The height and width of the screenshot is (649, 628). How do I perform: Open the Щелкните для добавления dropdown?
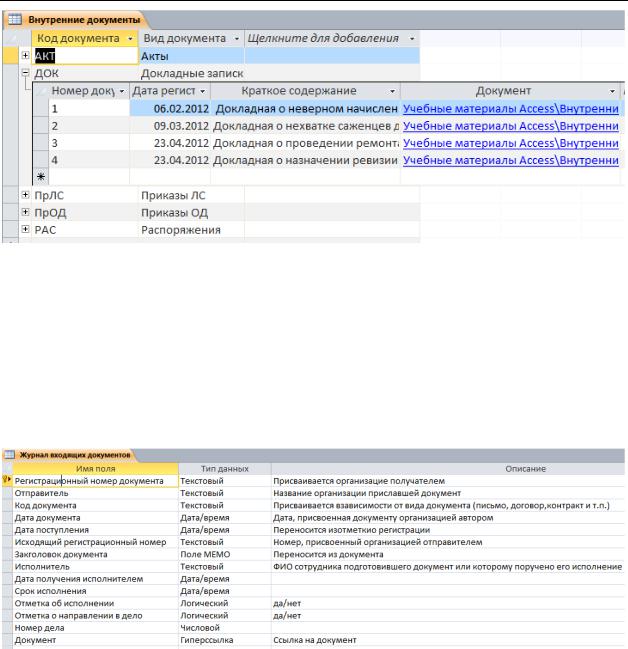pyautogui.click(x=412, y=38)
